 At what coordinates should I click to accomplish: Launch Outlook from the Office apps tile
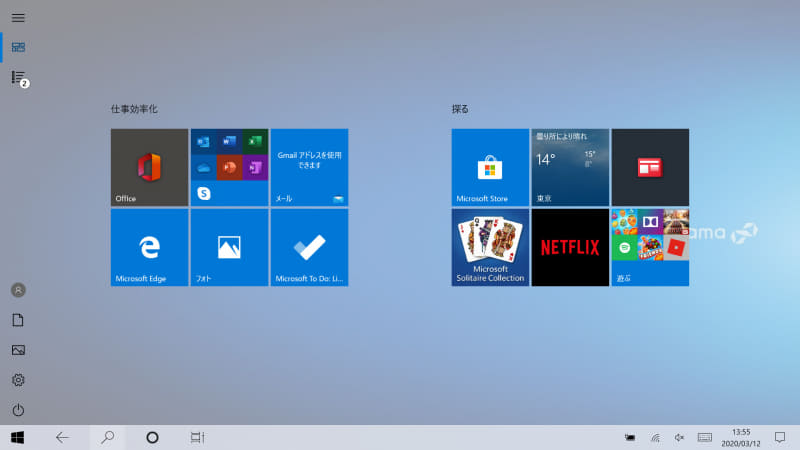204,141
